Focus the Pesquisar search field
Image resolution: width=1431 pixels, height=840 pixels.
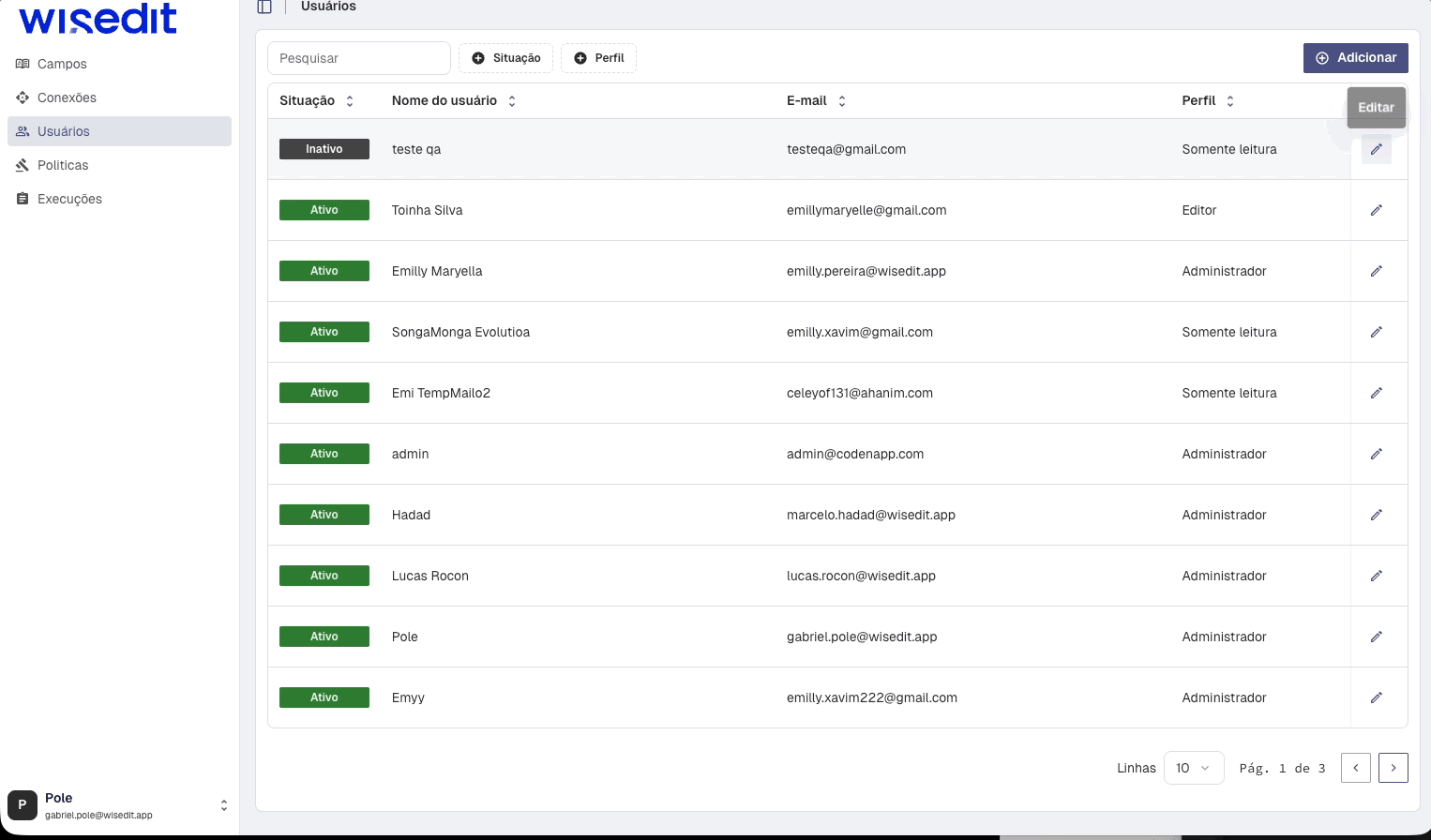[358, 58]
